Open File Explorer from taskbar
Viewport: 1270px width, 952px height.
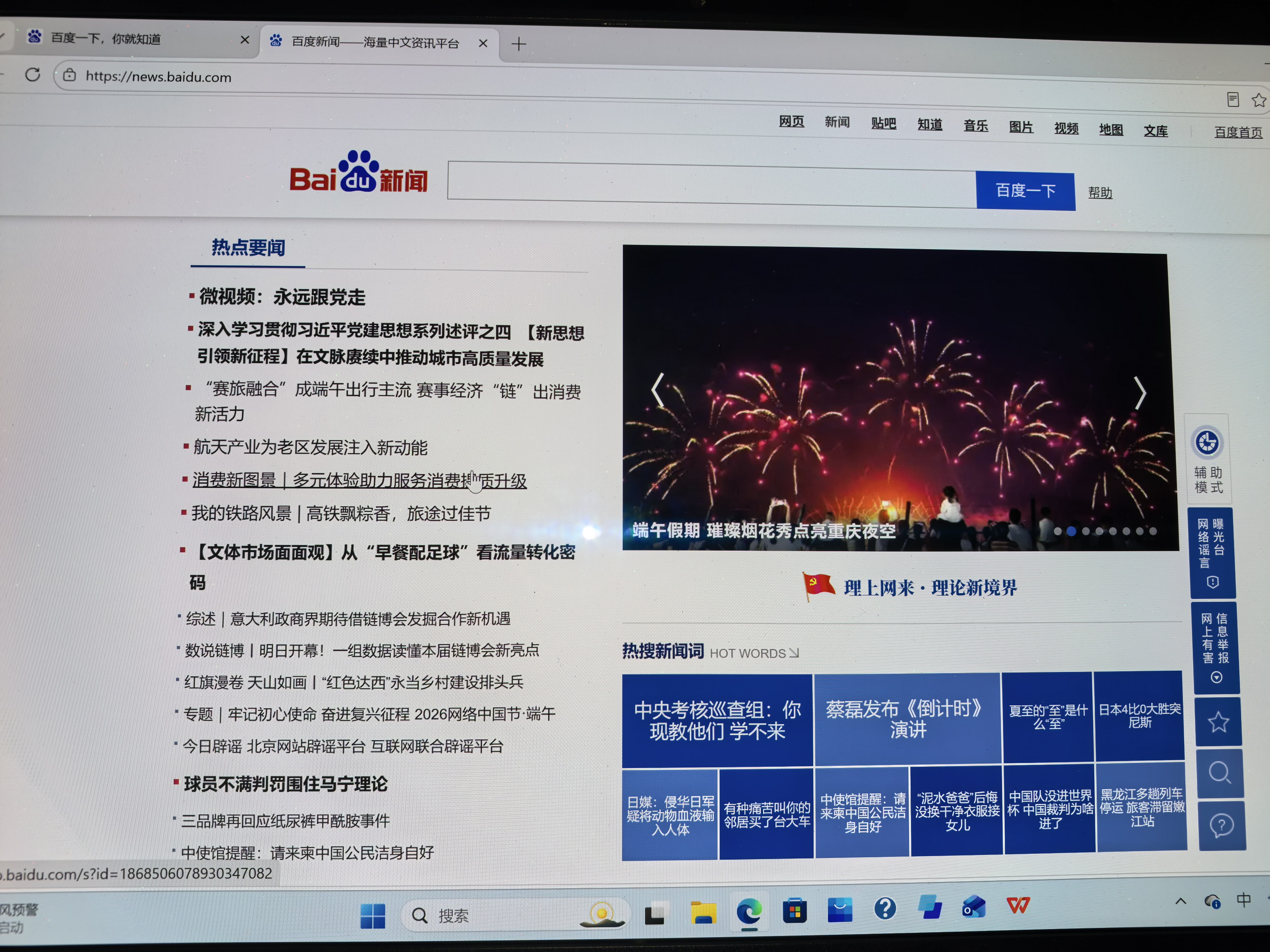[x=703, y=912]
